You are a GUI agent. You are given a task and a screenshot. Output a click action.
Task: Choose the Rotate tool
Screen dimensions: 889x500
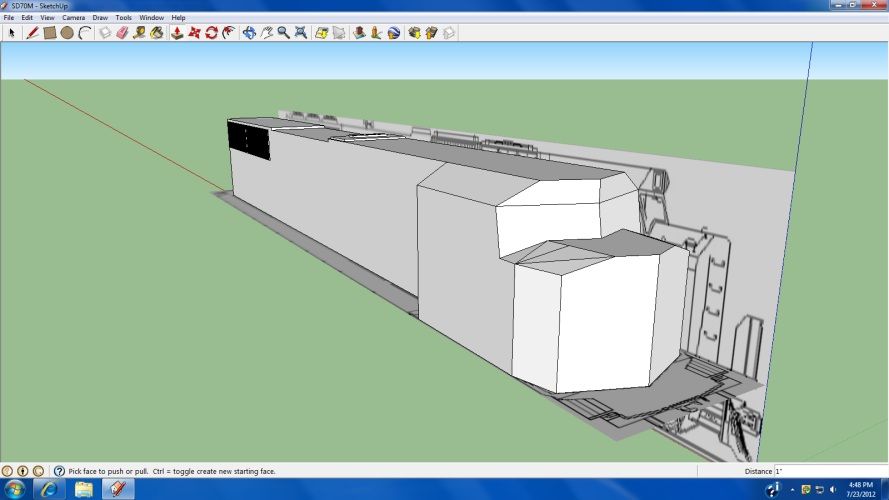[211, 33]
